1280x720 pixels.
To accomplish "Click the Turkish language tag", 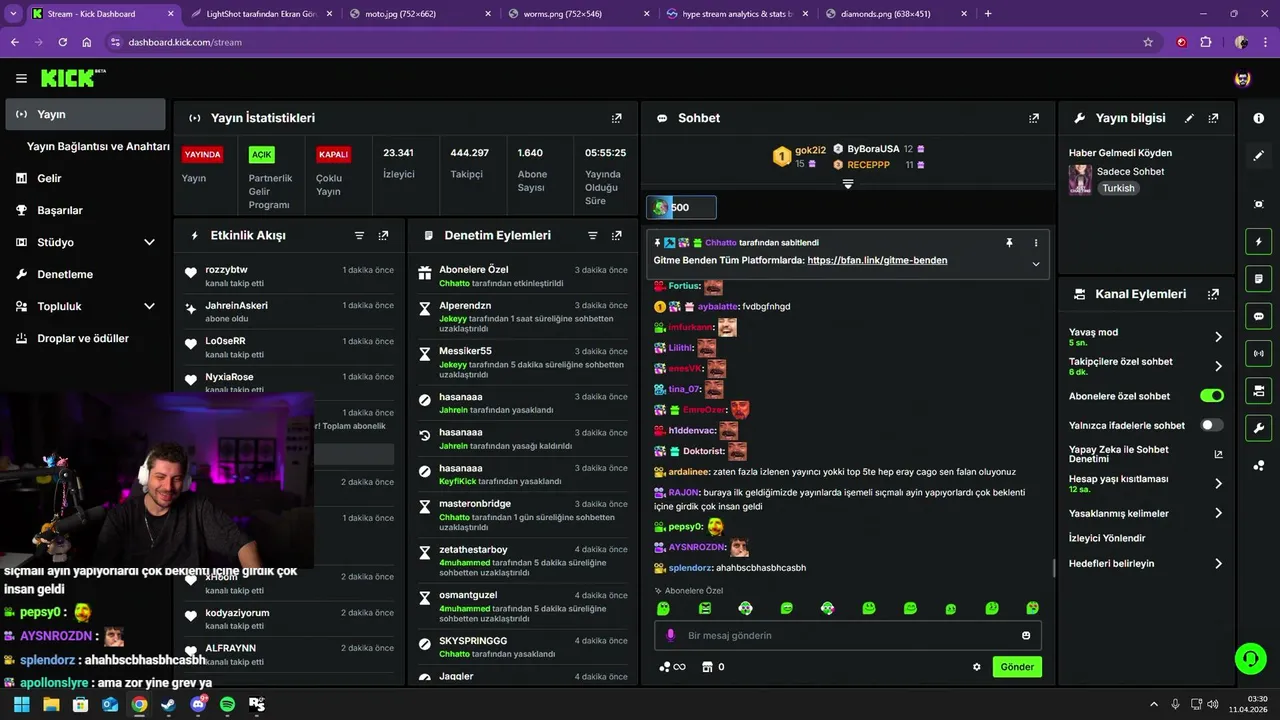I will point(1118,188).
